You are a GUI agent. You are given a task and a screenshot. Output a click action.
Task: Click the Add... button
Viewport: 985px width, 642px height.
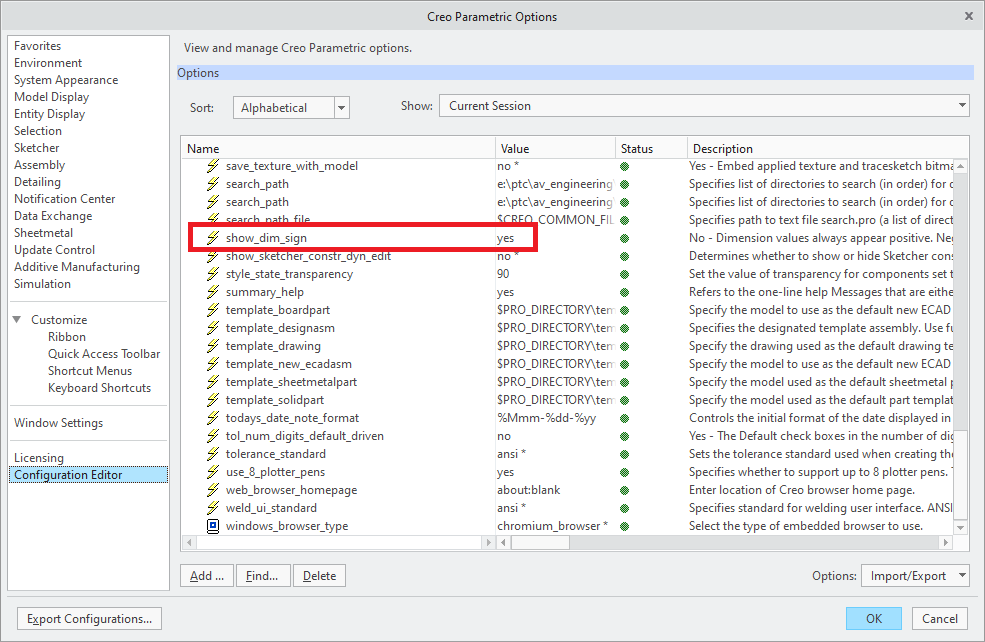(x=207, y=576)
